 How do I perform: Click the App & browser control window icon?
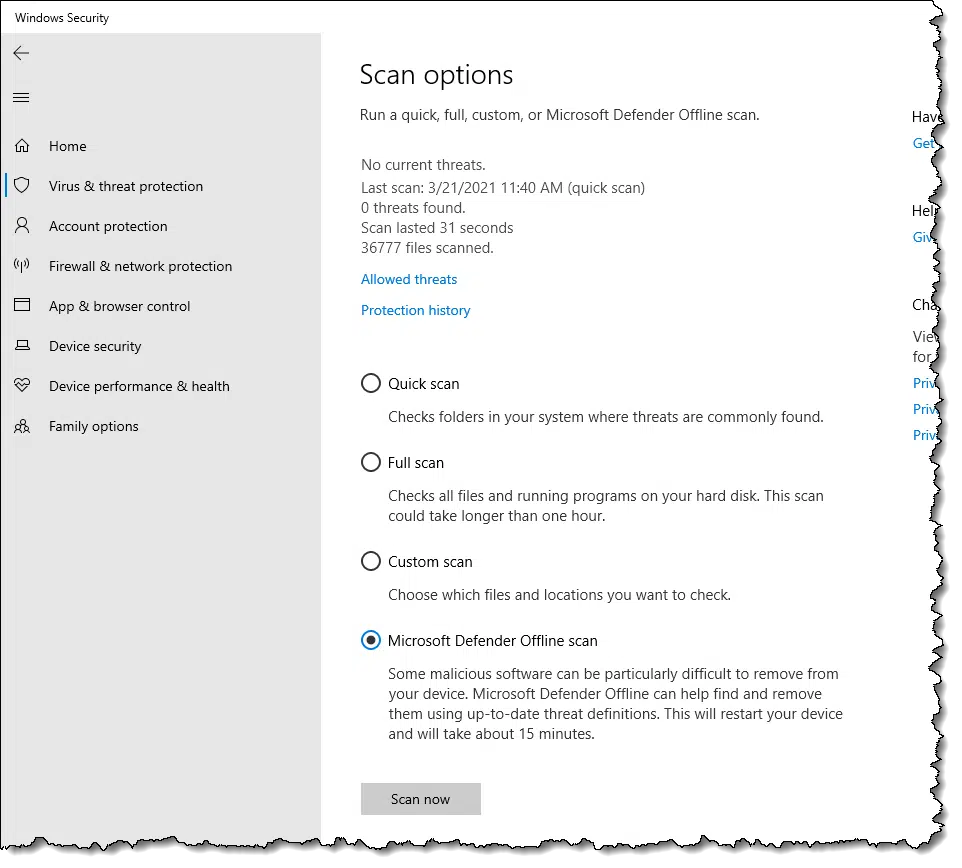pos(22,305)
